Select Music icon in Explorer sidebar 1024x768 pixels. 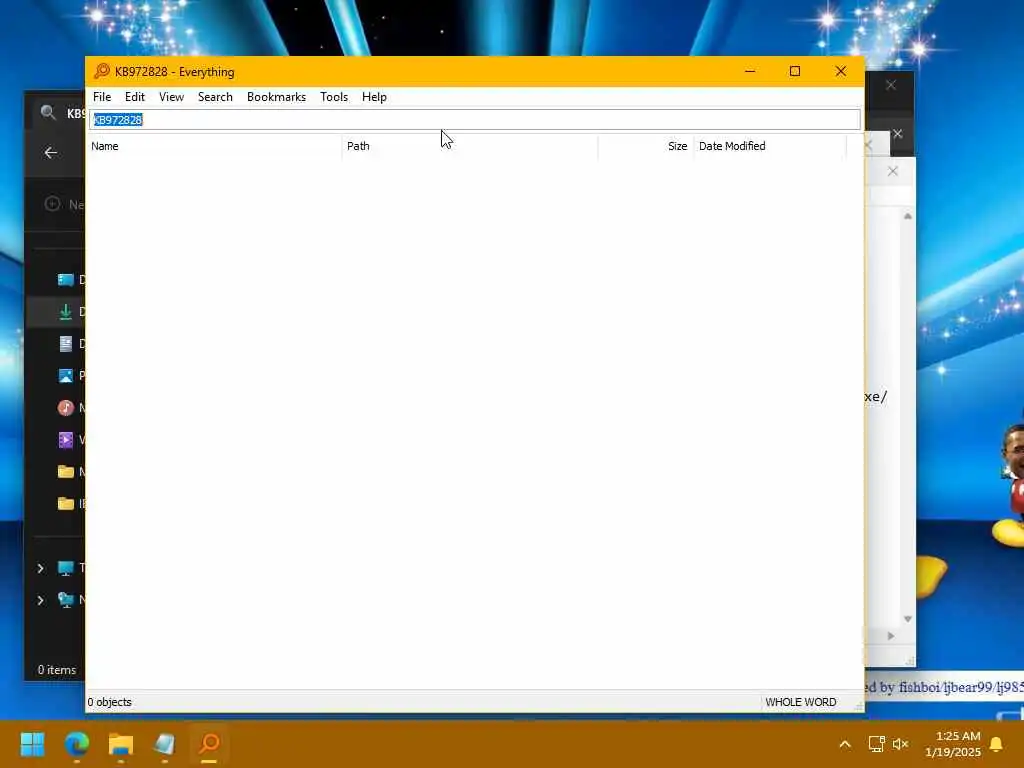(65, 408)
